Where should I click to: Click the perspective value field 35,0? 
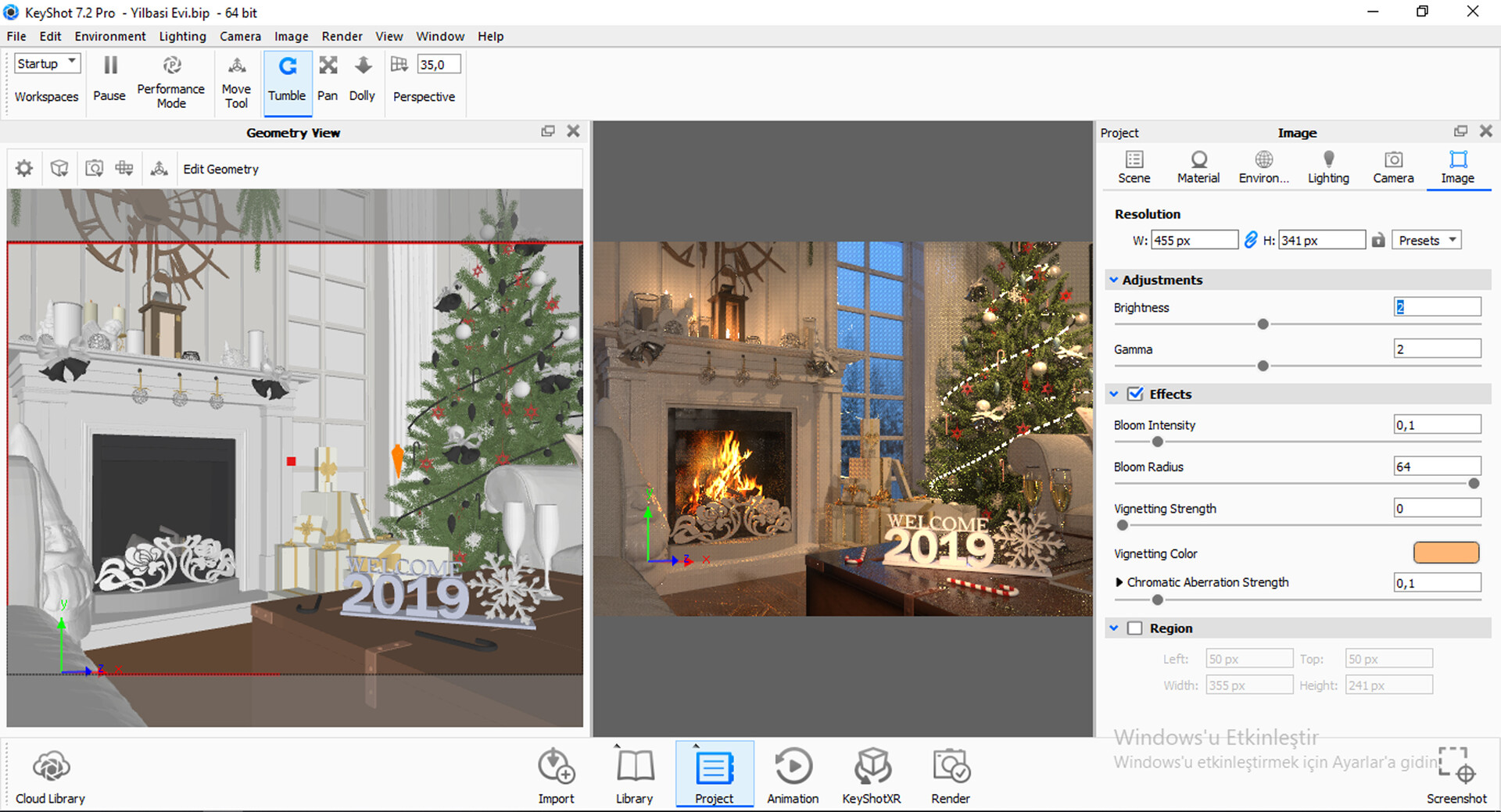pos(439,64)
